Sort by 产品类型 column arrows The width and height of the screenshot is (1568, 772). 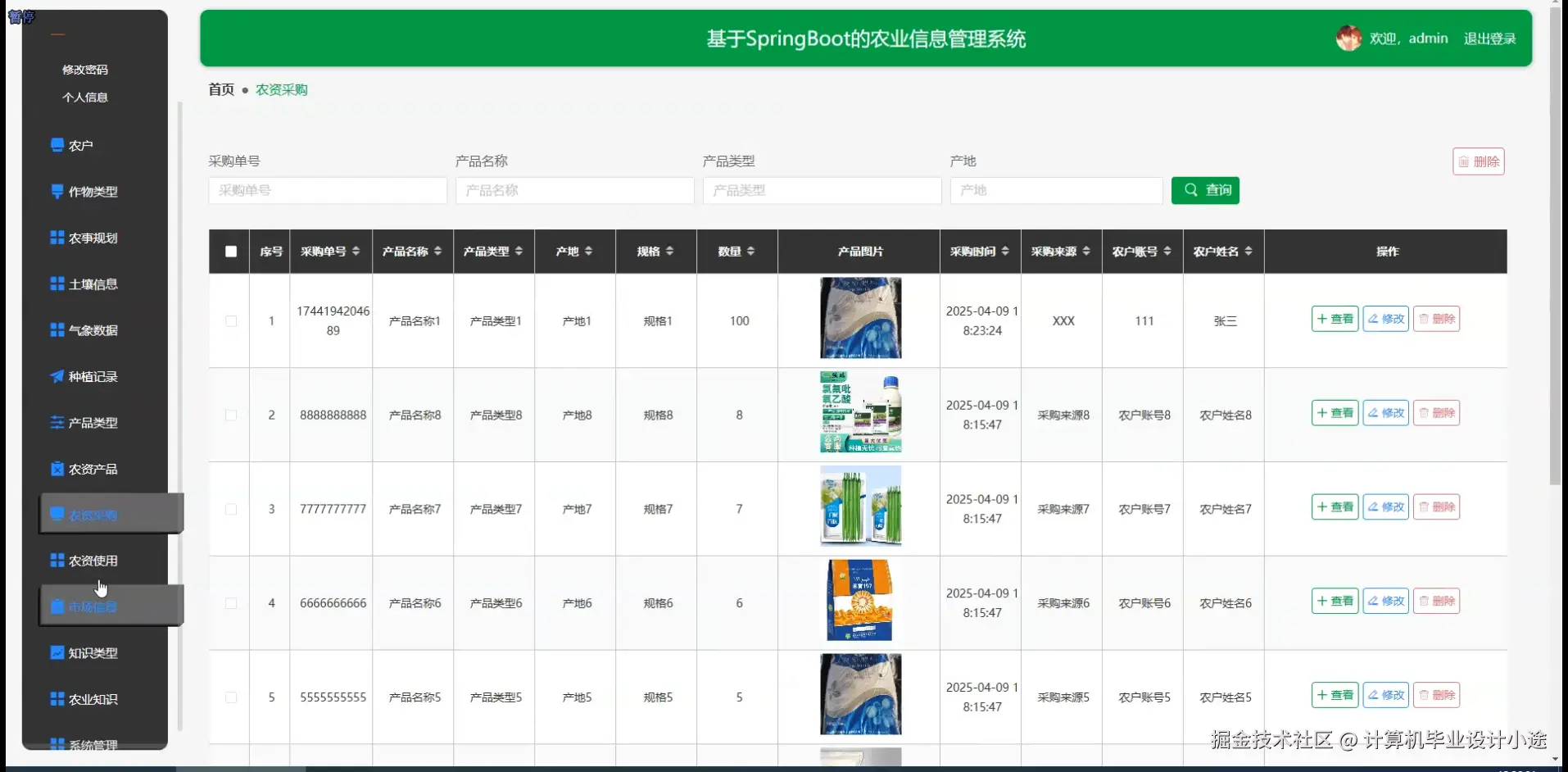coord(519,251)
